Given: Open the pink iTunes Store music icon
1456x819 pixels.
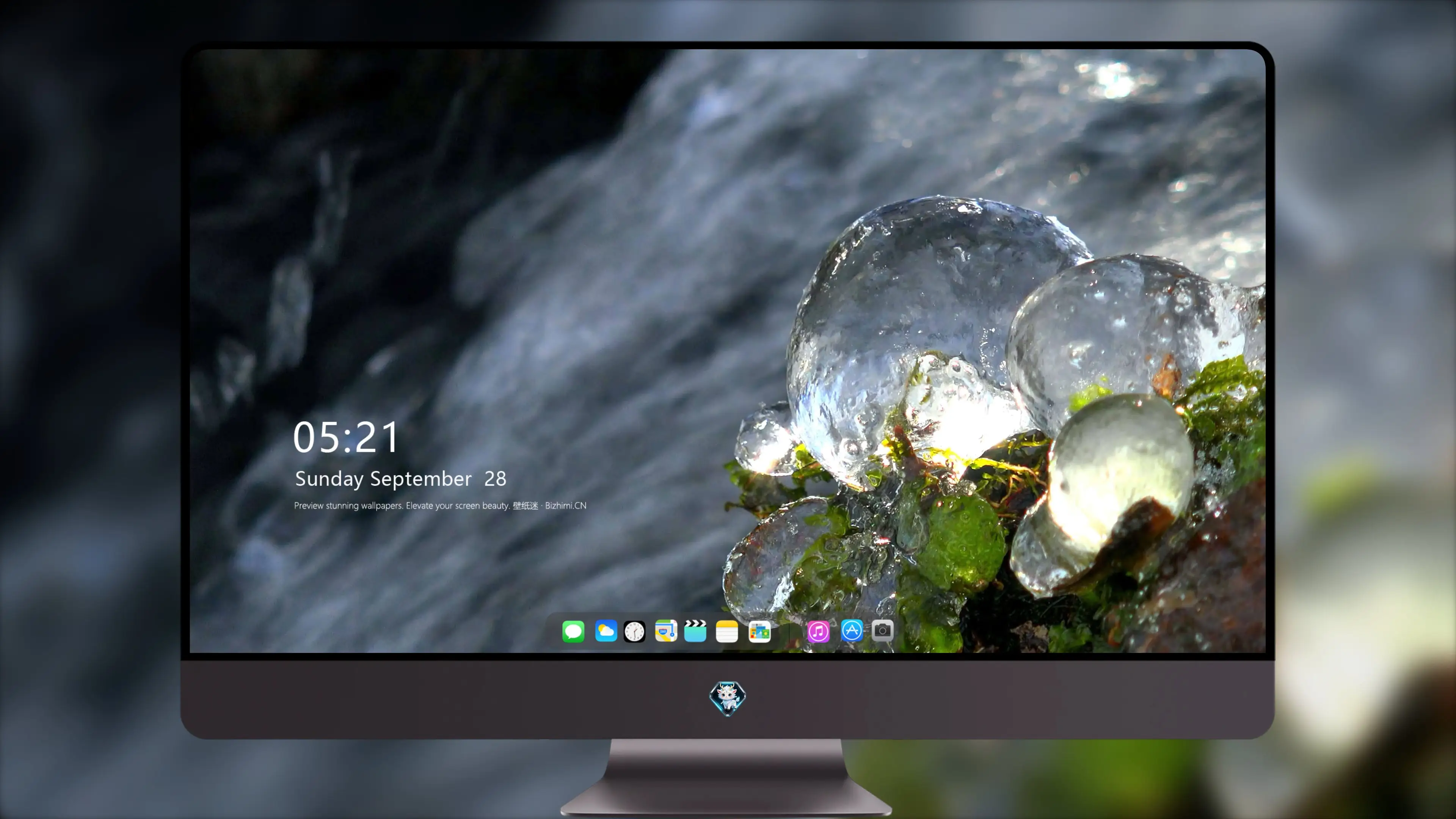Looking at the screenshot, I should 819,631.
